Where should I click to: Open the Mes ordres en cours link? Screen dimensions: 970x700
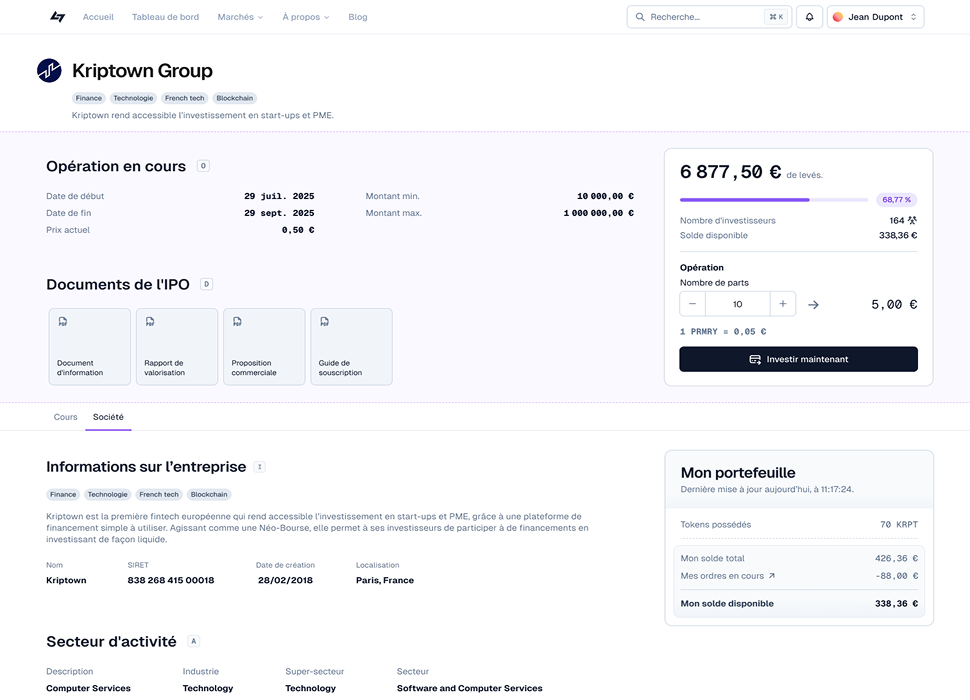722,576
